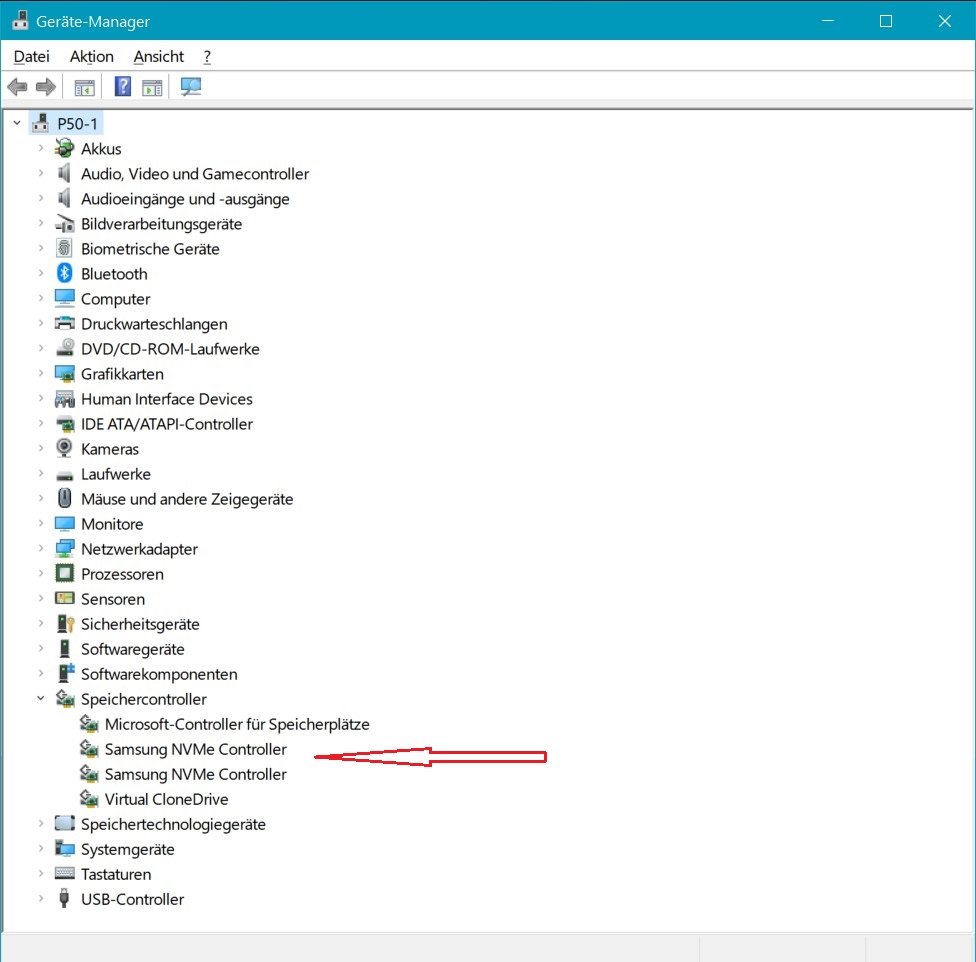Maximize the Geräte-Manager window
Screen dimensions: 976x962
click(886, 21)
